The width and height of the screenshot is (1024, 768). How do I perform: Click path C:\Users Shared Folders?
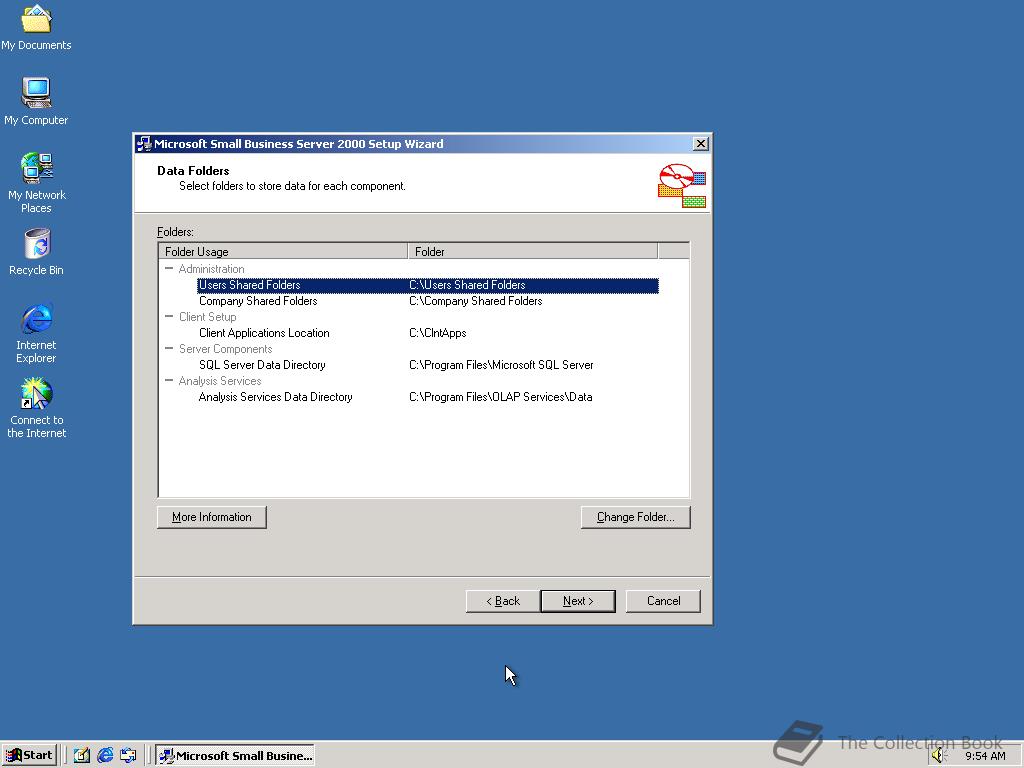coord(467,285)
